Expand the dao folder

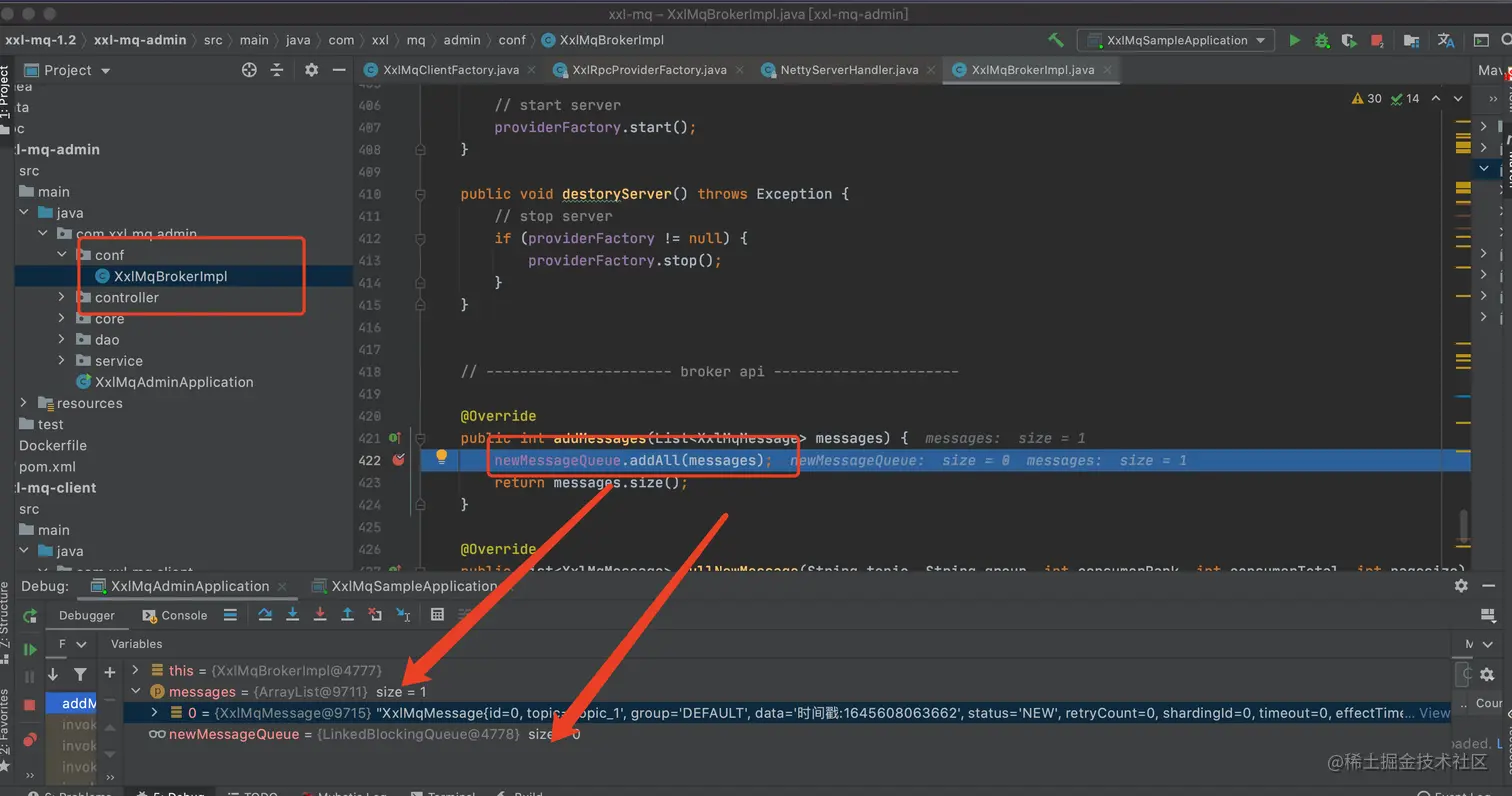point(62,340)
